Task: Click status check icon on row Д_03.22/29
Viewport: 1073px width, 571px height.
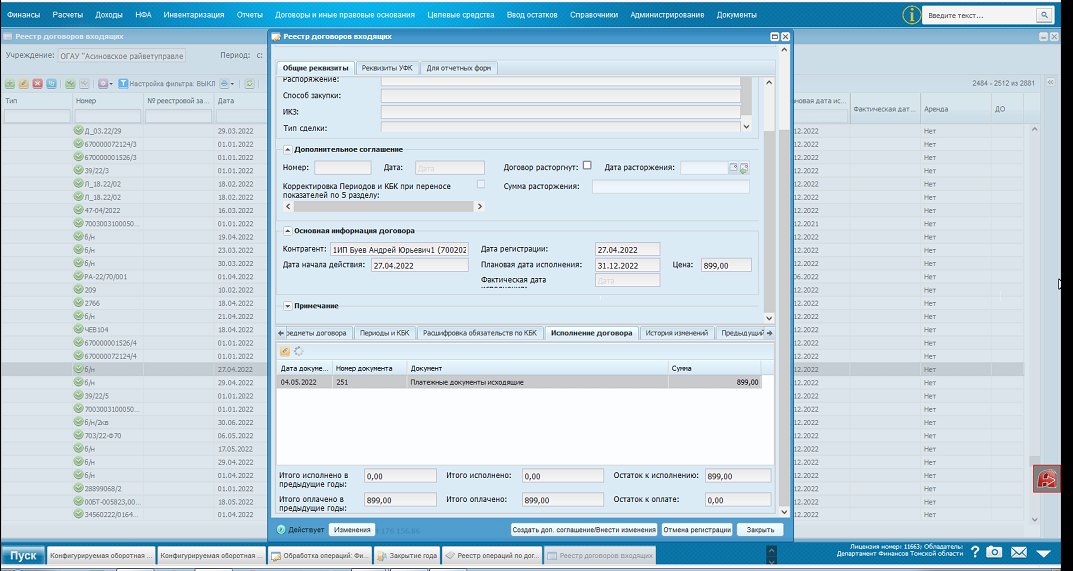Action: [x=78, y=130]
